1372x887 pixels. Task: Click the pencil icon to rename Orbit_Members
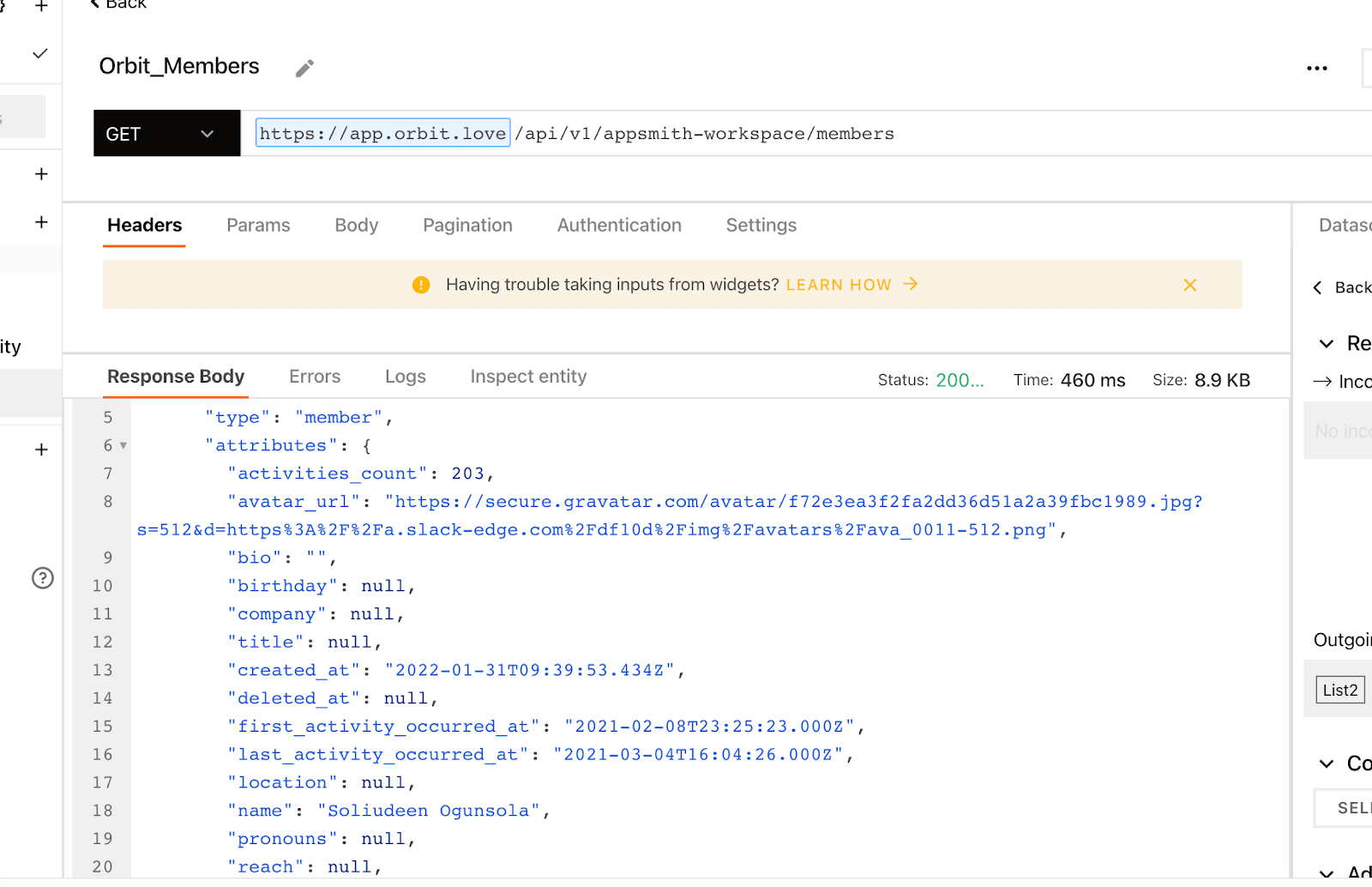pyautogui.click(x=304, y=69)
